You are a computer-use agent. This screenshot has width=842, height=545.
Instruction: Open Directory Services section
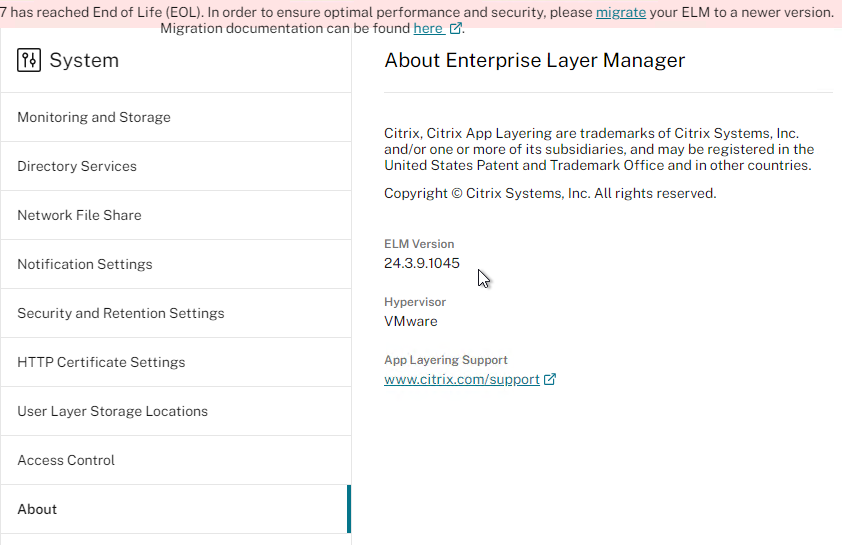pyautogui.click(x=176, y=166)
